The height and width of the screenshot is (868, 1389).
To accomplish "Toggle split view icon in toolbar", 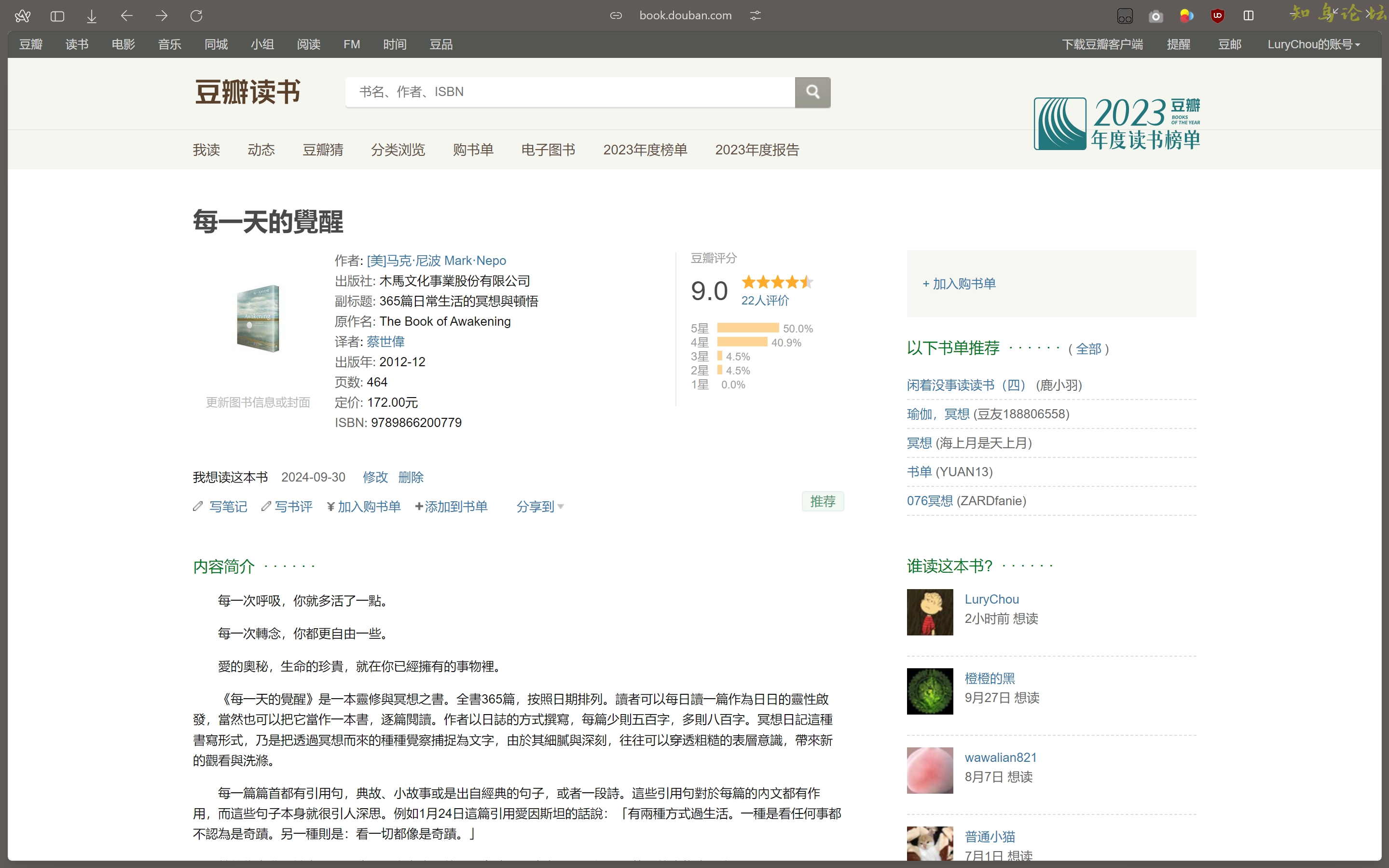I will (1249, 15).
